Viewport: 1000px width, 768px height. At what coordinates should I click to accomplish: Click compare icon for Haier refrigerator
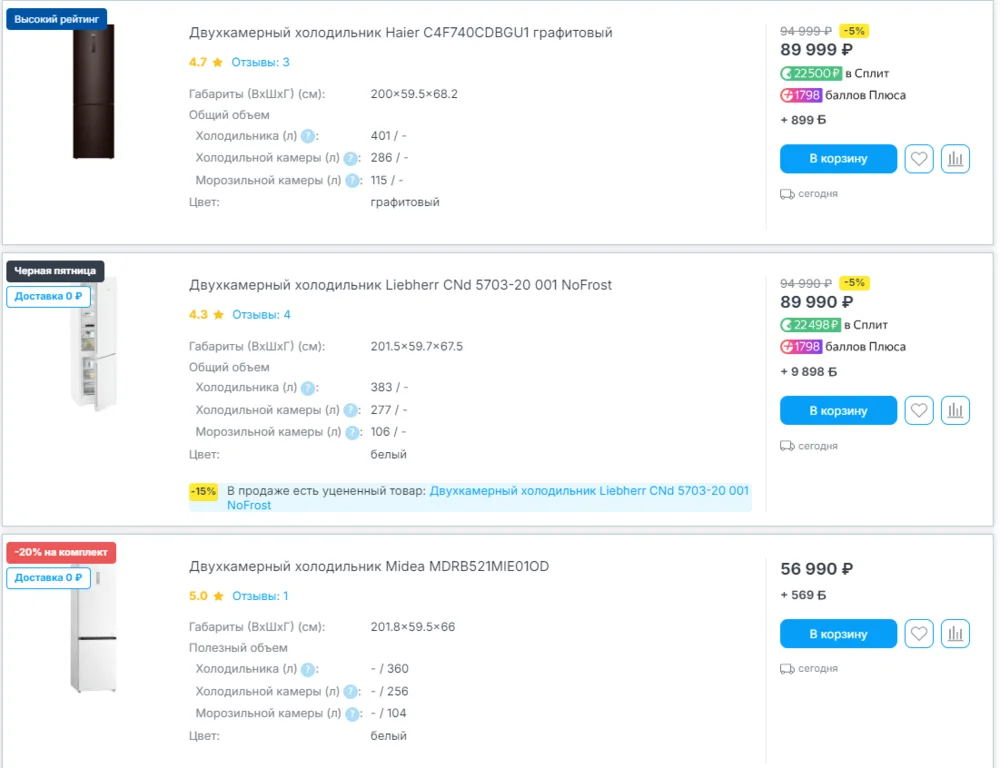pos(955,159)
